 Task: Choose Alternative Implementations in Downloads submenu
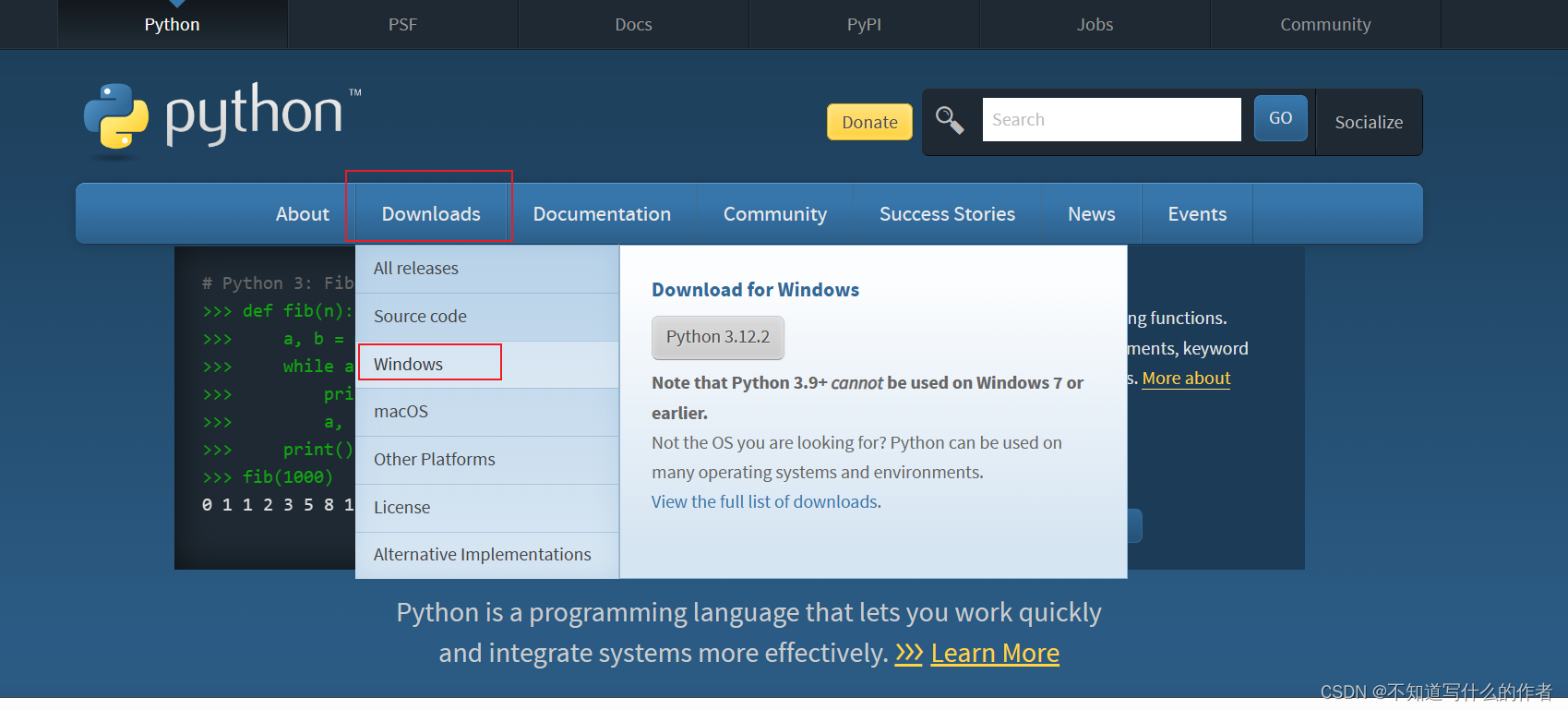(x=487, y=555)
